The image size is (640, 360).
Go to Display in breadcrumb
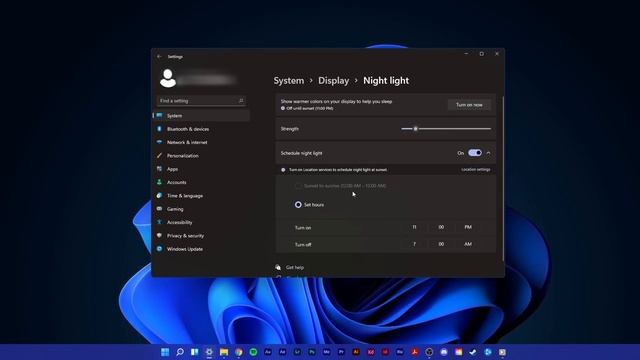click(333, 81)
